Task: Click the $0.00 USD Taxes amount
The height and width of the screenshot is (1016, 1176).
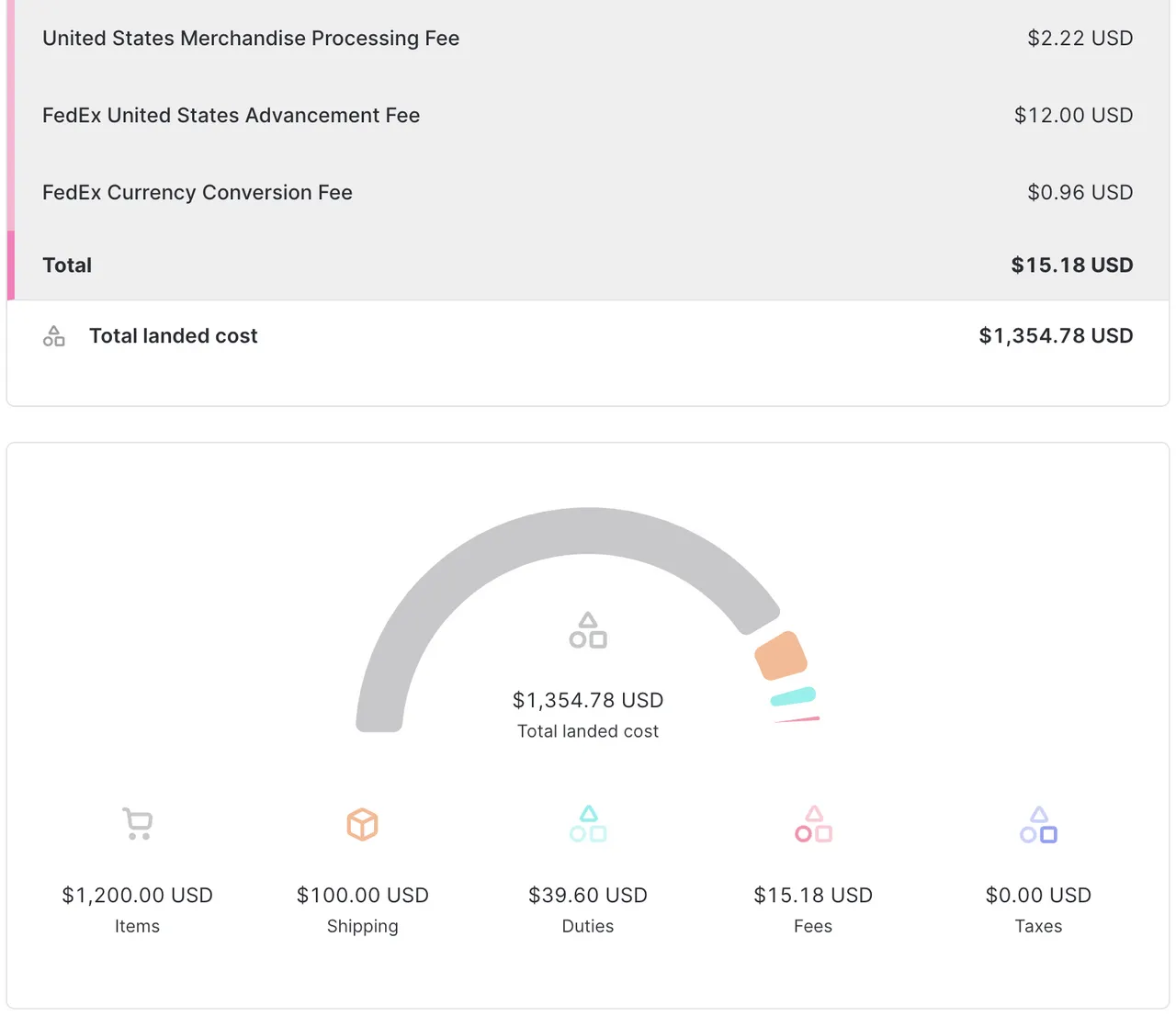Action: point(1037,895)
